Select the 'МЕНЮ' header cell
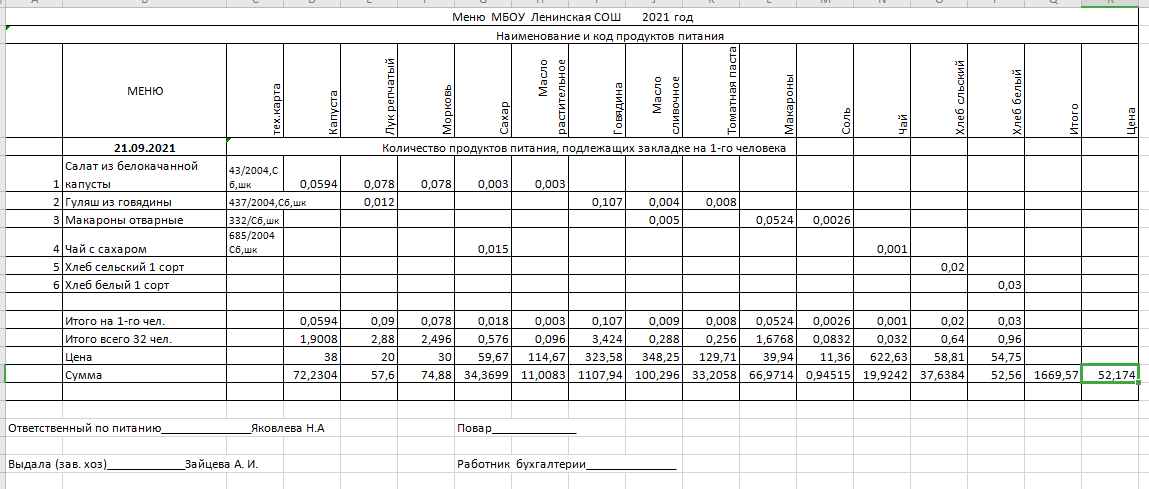This screenshot has width=1149, height=489. 145,91
